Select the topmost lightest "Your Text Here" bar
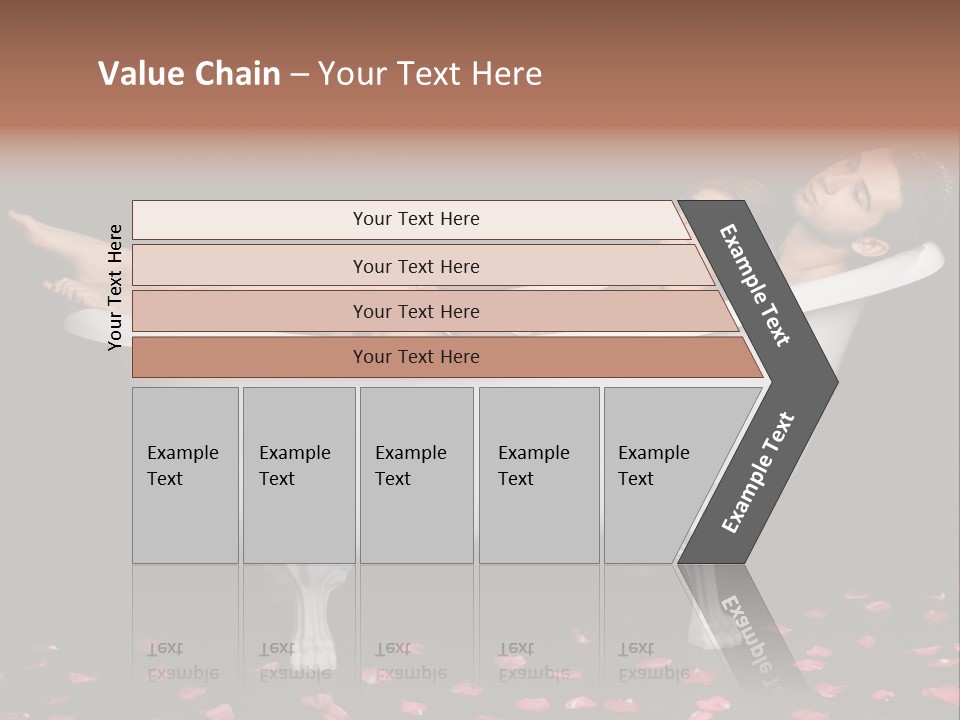Image resolution: width=960 pixels, height=720 pixels. click(x=415, y=219)
